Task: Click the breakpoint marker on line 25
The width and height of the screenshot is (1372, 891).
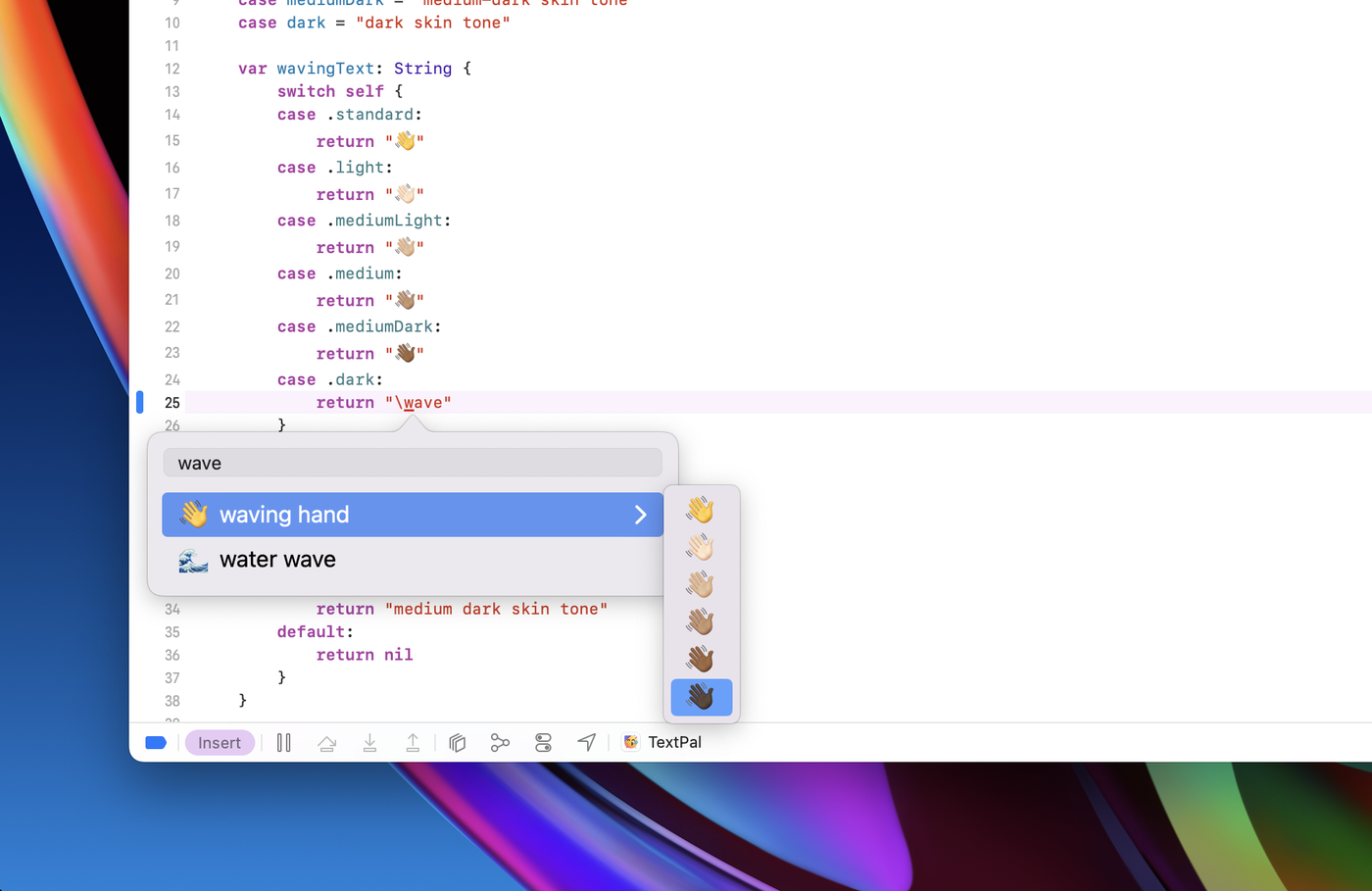Action: click(x=140, y=402)
